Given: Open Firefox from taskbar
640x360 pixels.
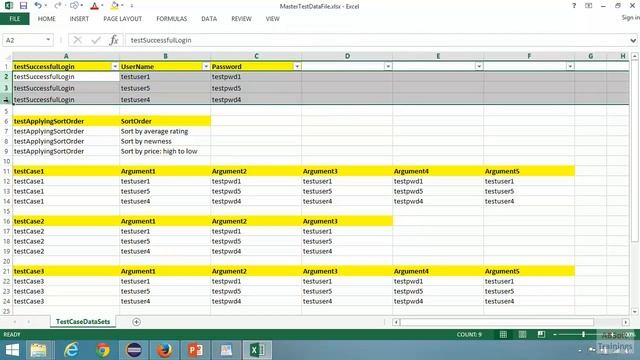Looking at the screenshot, I should 165,350.
